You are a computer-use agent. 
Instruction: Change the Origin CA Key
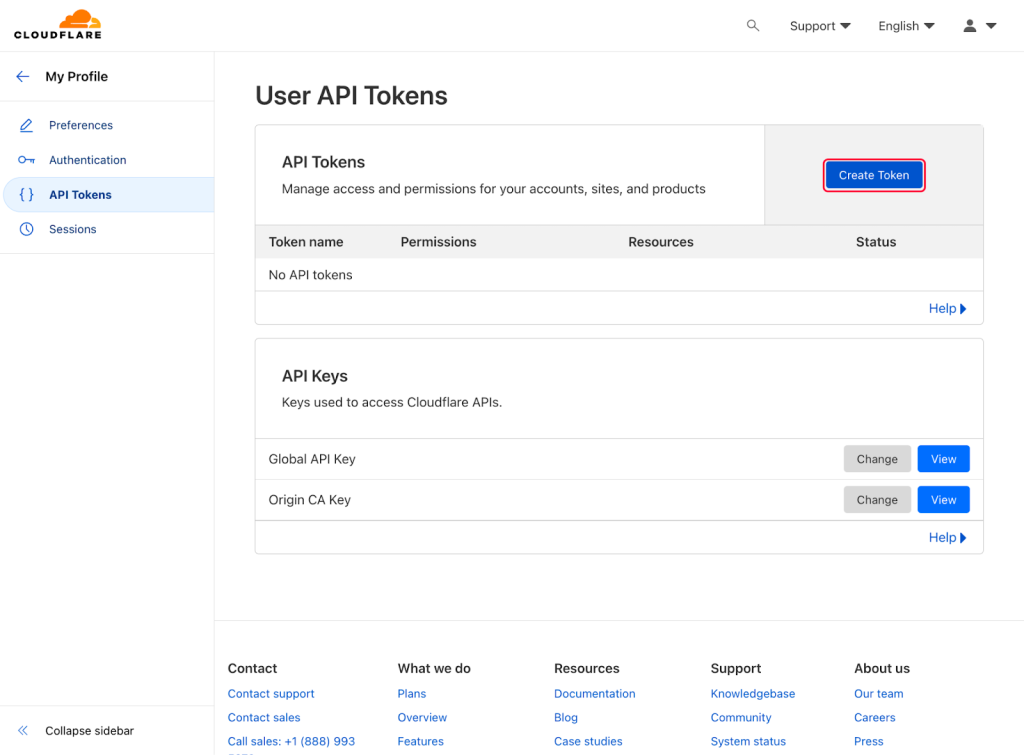876,500
